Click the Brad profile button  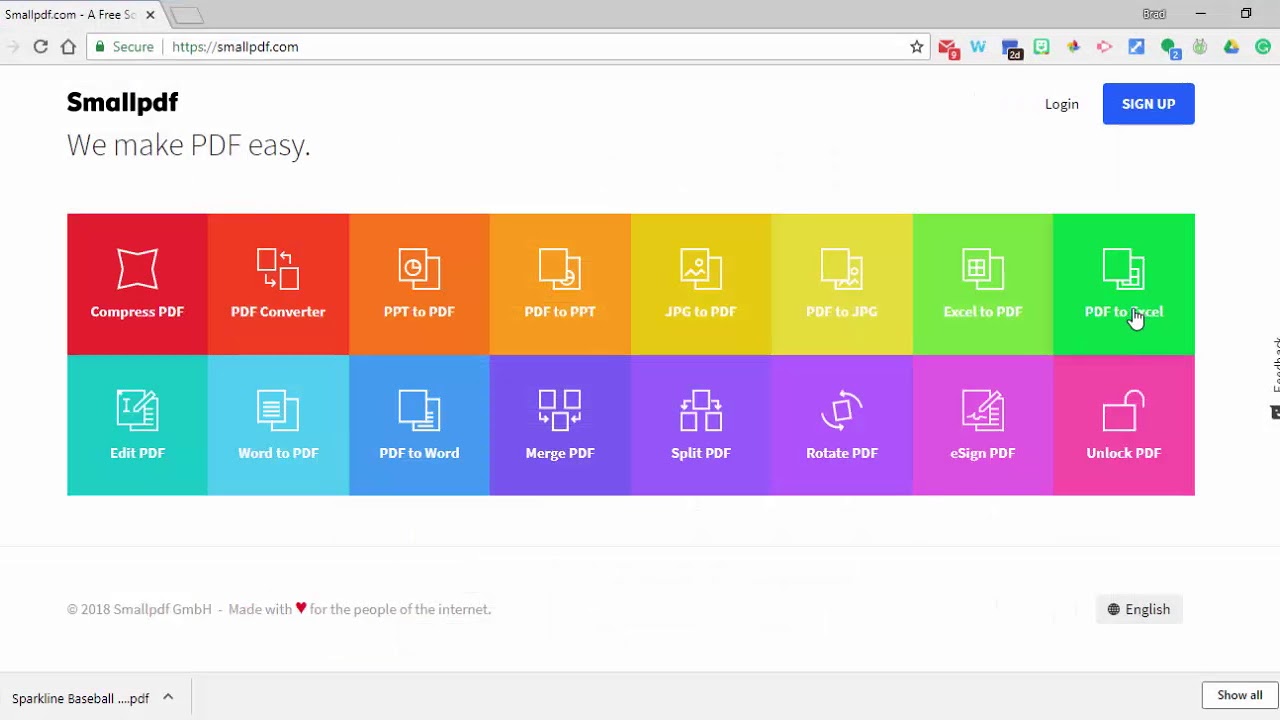1153,14
